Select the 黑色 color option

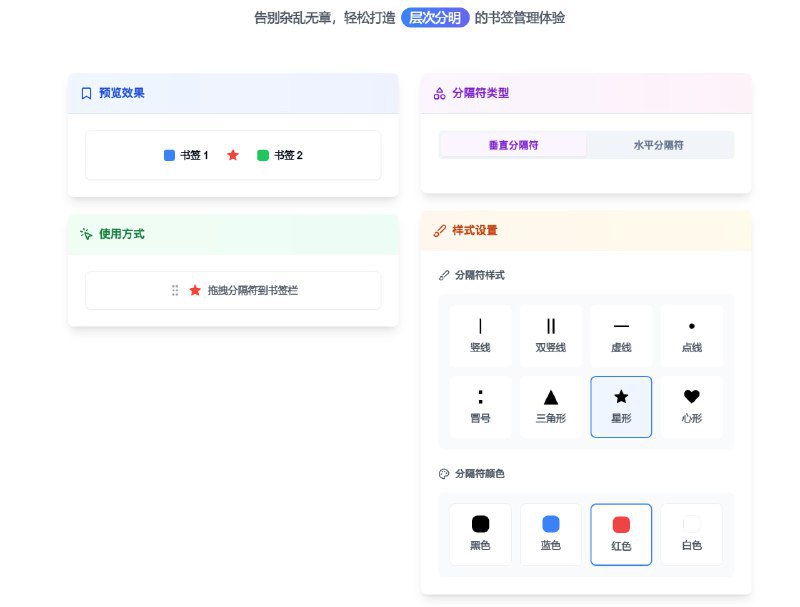[480, 534]
